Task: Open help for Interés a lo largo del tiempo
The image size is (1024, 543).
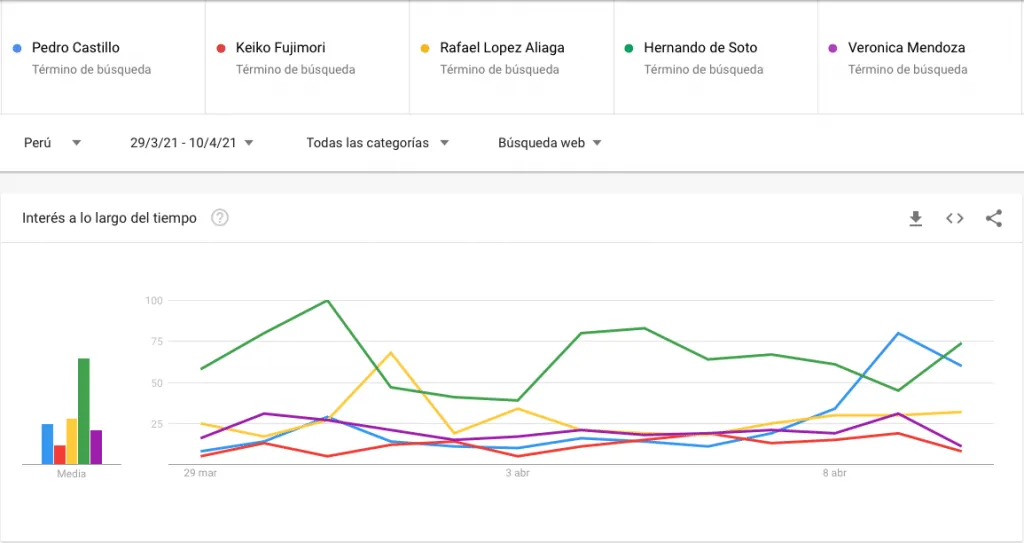Action: click(x=220, y=218)
